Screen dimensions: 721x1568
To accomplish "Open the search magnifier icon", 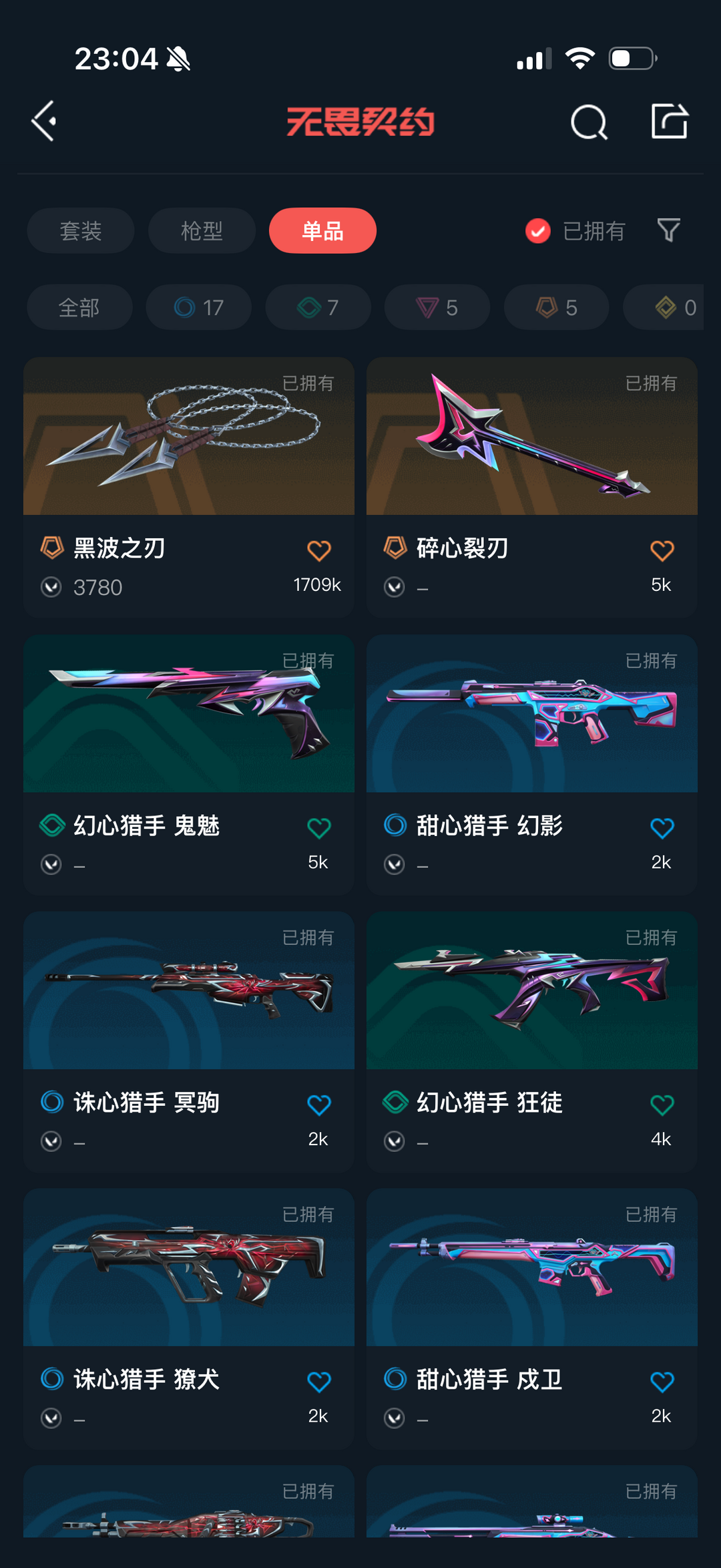I will [589, 122].
